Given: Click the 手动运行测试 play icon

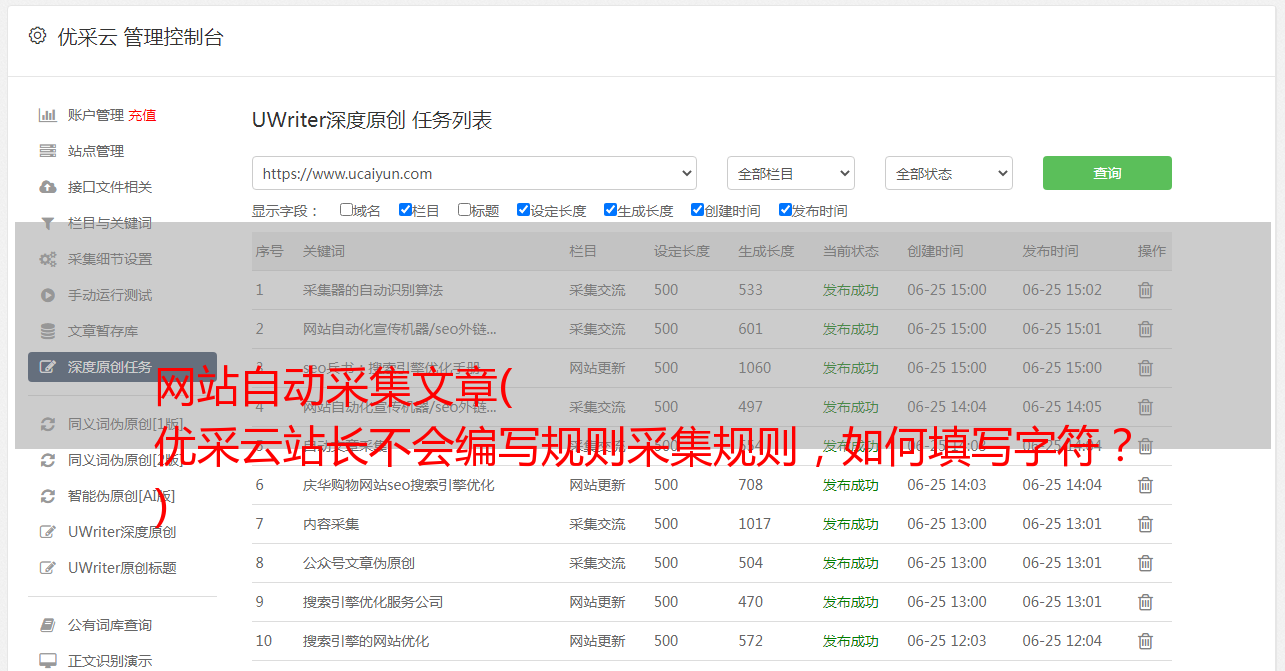Looking at the screenshot, I should [47, 295].
